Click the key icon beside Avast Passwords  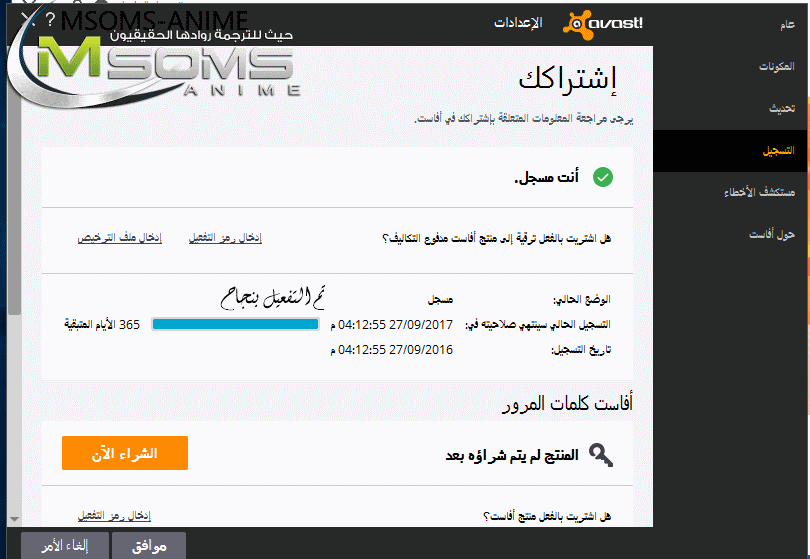point(601,455)
